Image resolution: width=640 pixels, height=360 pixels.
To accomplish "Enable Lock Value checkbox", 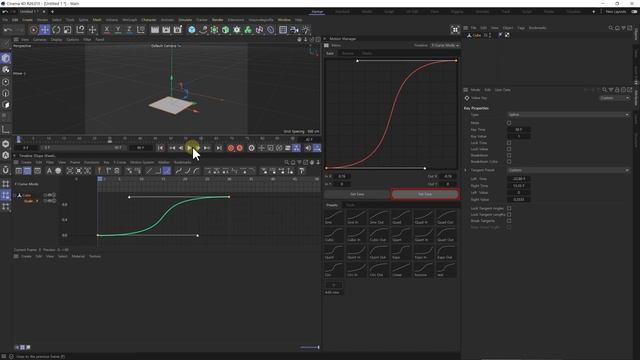I will click(509, 149).
